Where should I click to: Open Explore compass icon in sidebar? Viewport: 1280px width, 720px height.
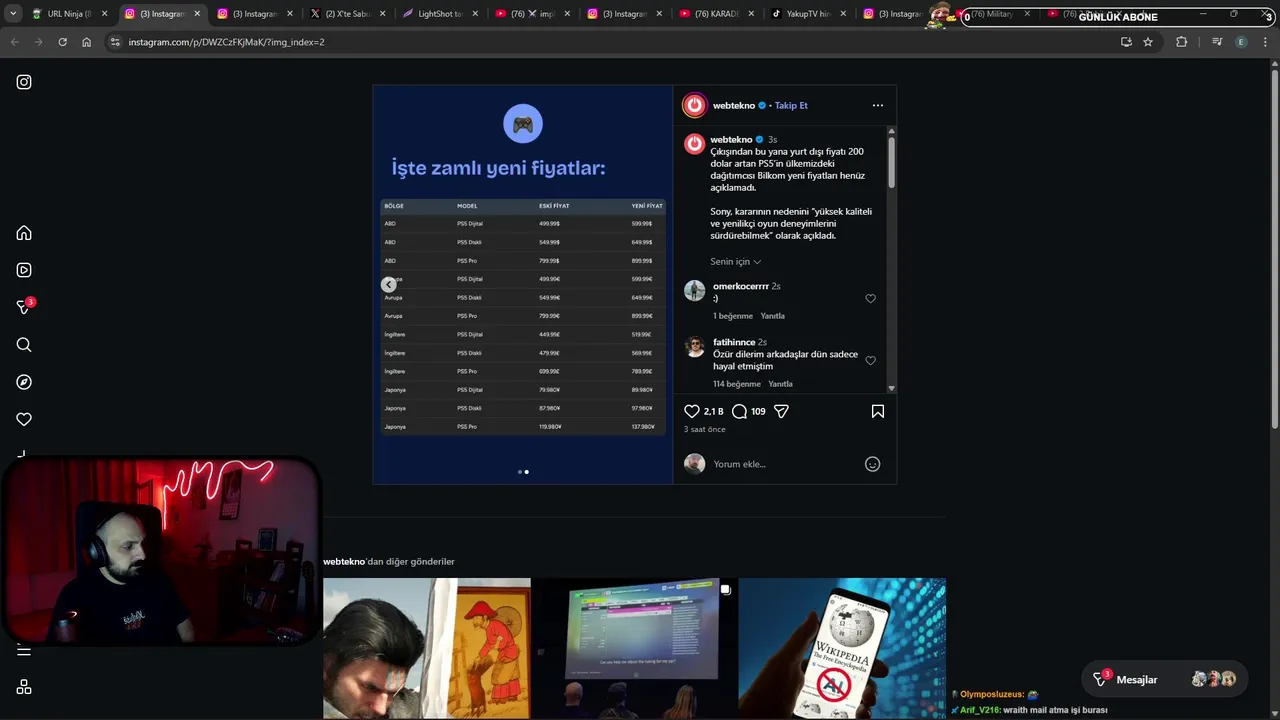(x=24, y=382)
